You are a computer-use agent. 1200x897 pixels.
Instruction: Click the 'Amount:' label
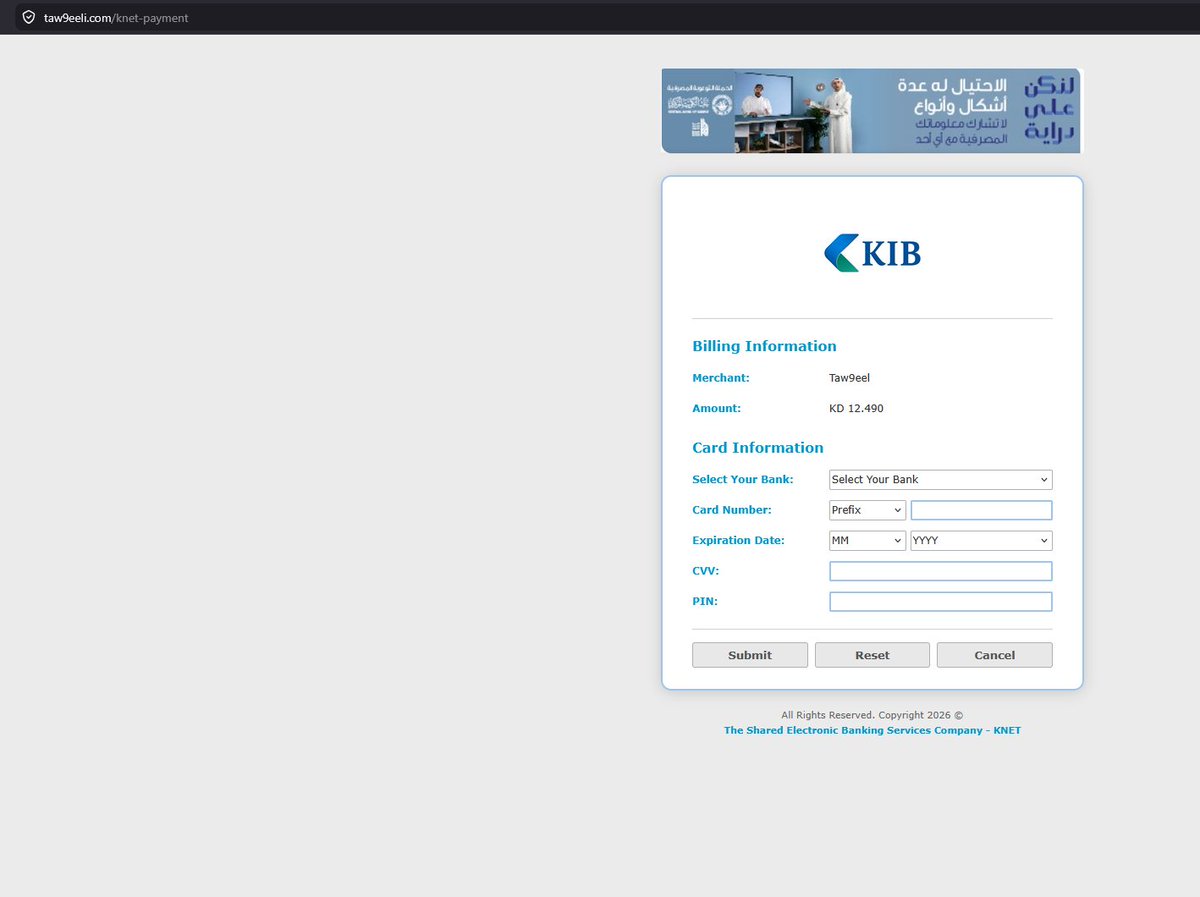point(716,408)
